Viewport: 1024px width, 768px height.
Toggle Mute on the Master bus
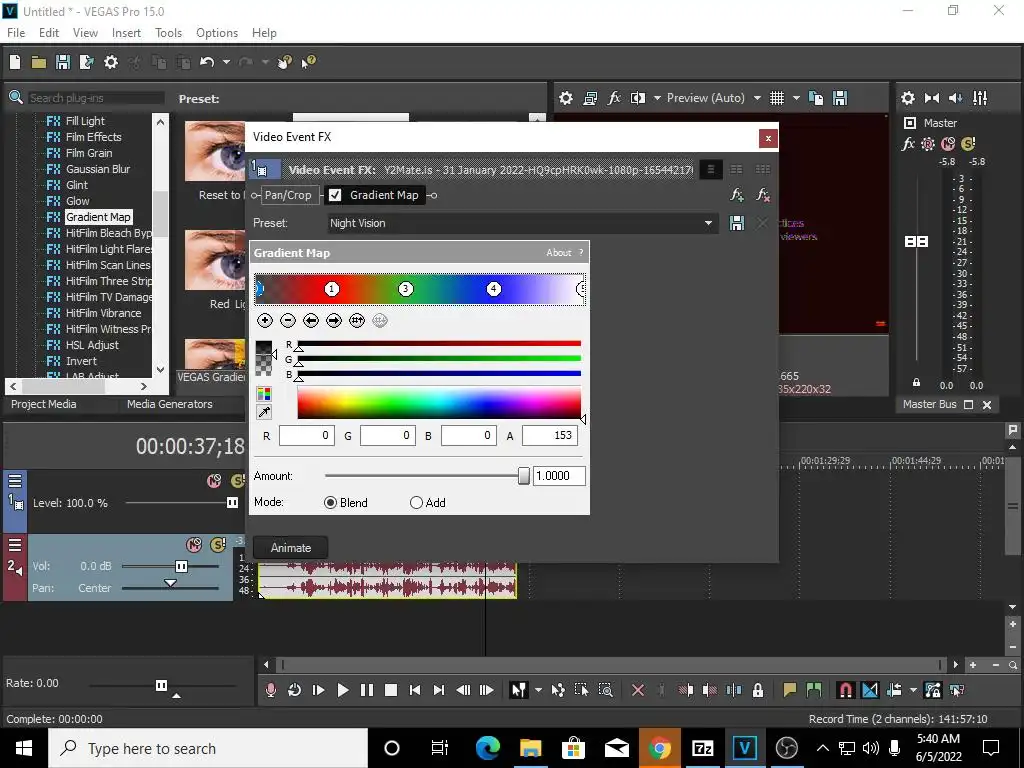point(948,144)
